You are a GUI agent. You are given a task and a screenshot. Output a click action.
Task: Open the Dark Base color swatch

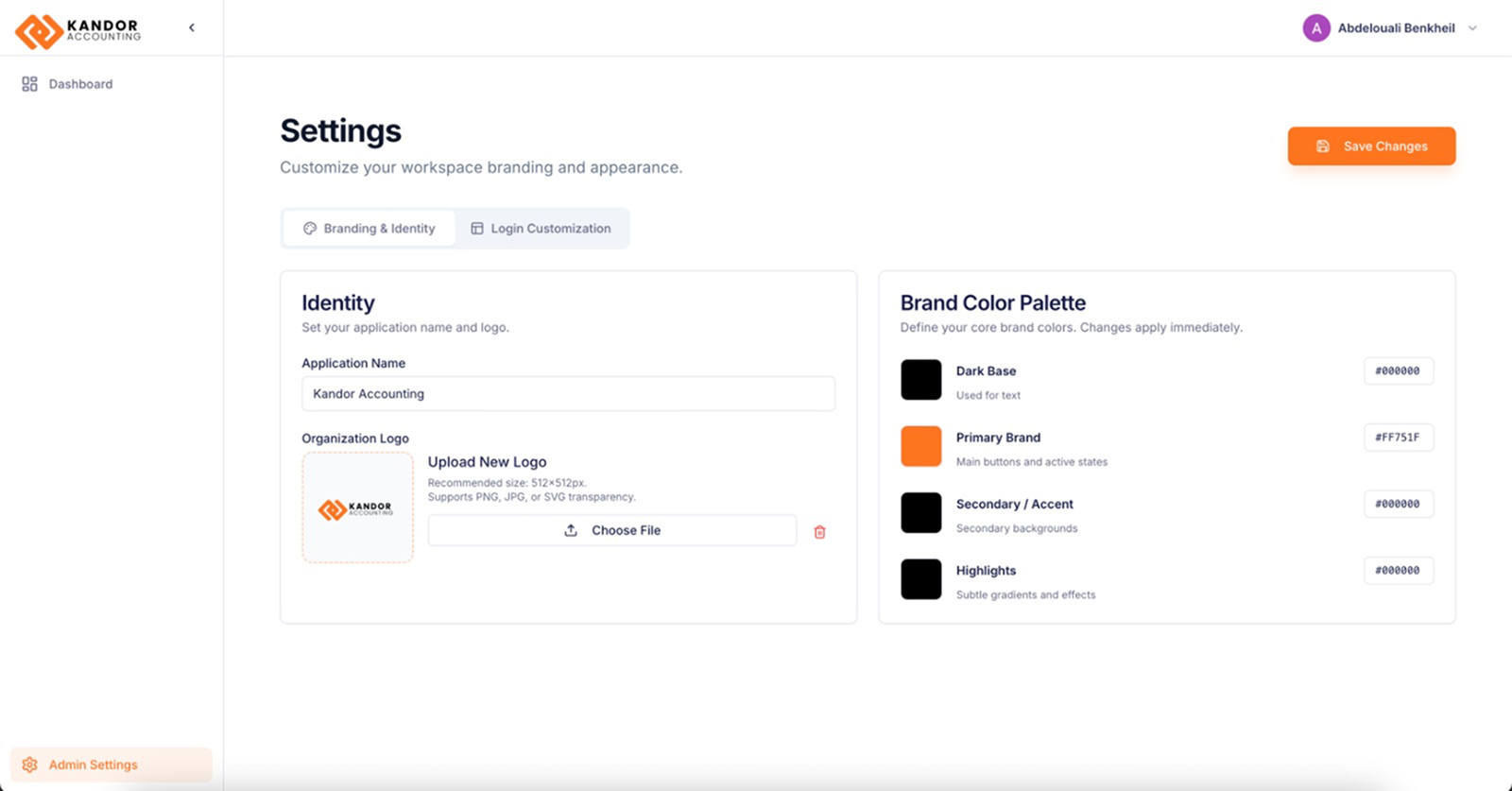click(x=920, y=380)
